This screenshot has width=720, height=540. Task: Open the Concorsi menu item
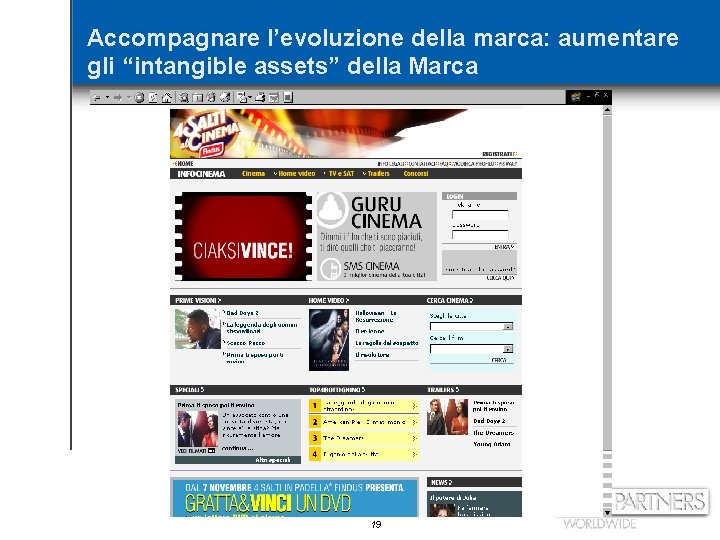(416, 174)
